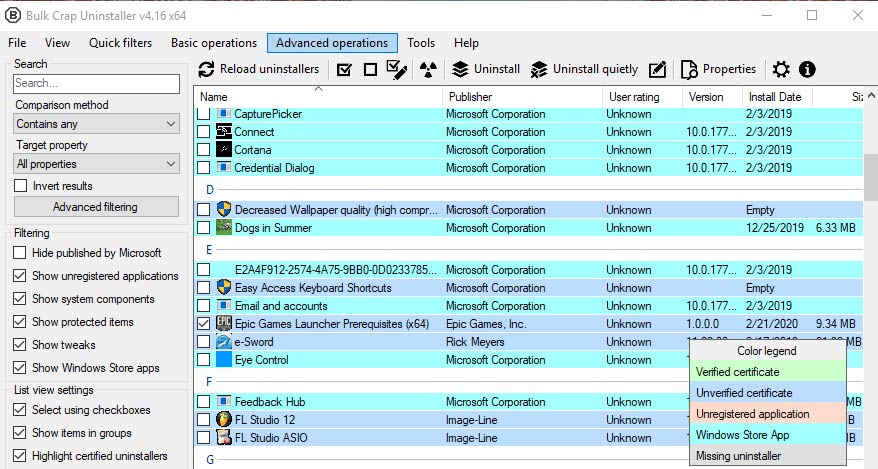Image resolution: width=878 pixels, height=469 pixels.
Task: Toggle Show protected items checkbox
Action: [x=20, y=321]
